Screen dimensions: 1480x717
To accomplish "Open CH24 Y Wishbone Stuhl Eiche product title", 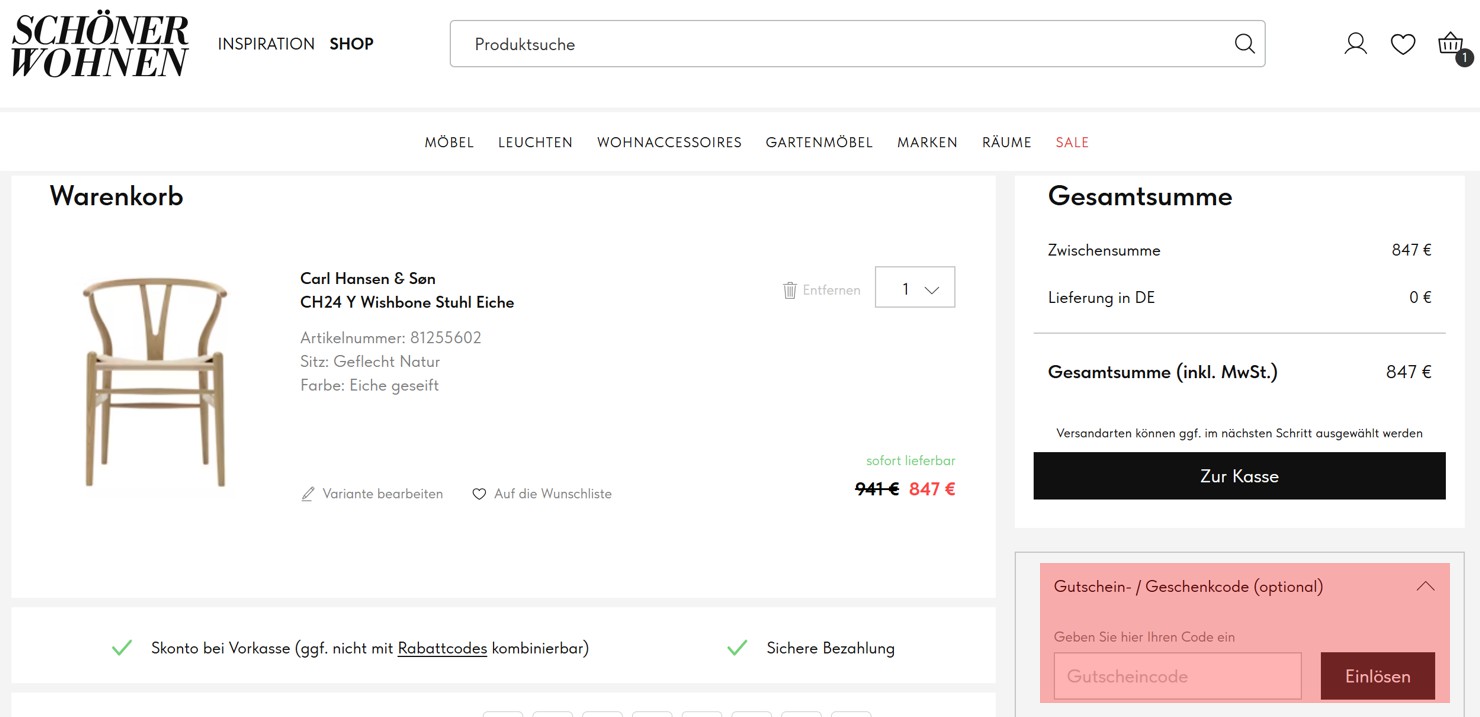I will tap(407, 302).
